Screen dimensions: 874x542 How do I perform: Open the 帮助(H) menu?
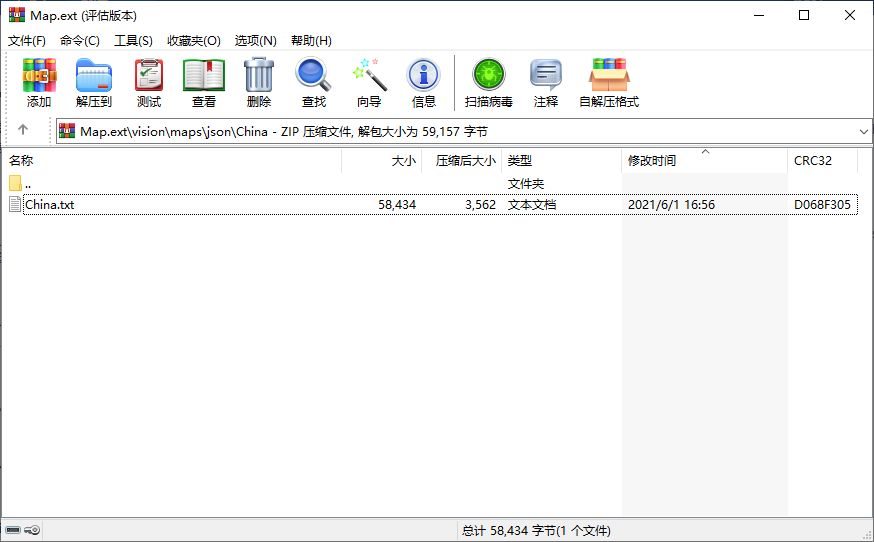coord(311,41)
